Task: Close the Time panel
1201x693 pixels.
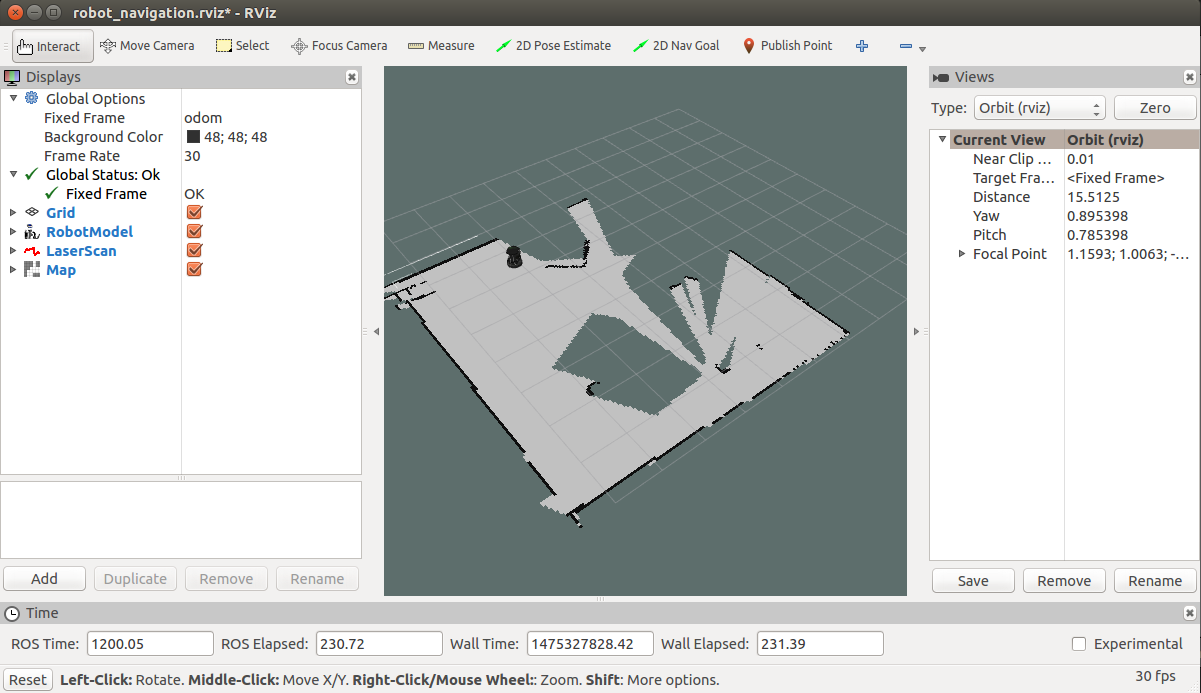Action: click(1190, 613)
